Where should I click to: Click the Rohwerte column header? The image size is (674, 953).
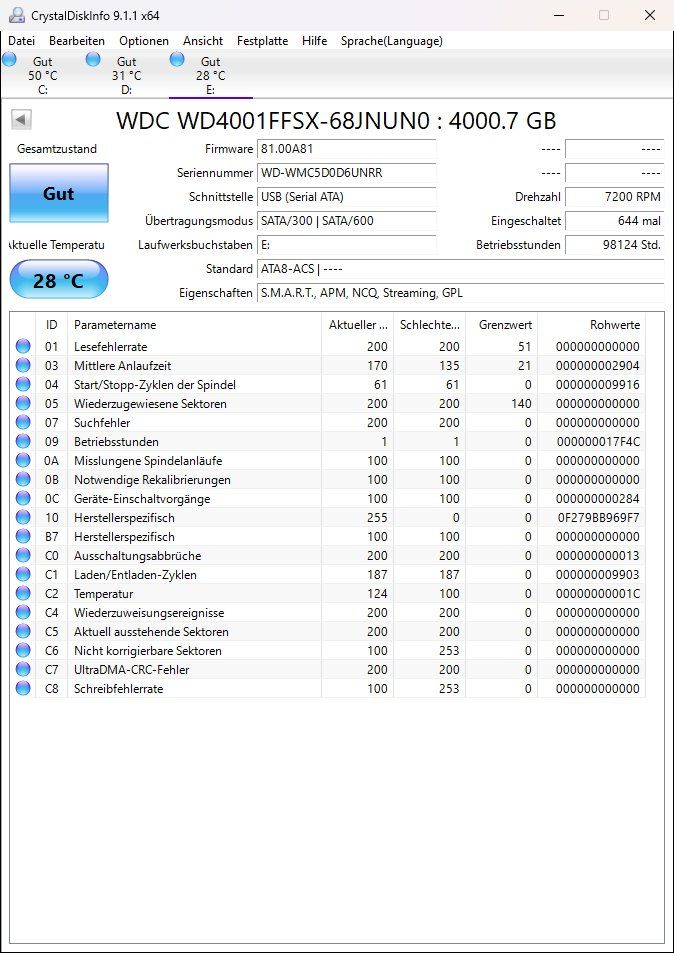coord(591,325)
